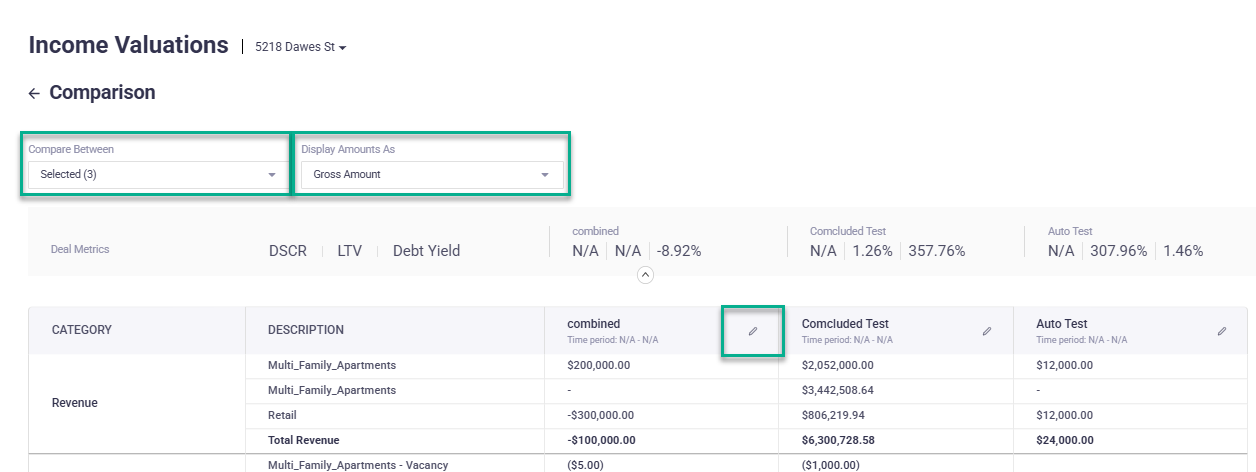Image resolution: width=1256 pixels, height=472 pixels.
Task: Click pencil icon for Comcluded Test
Action: point(987,331)
